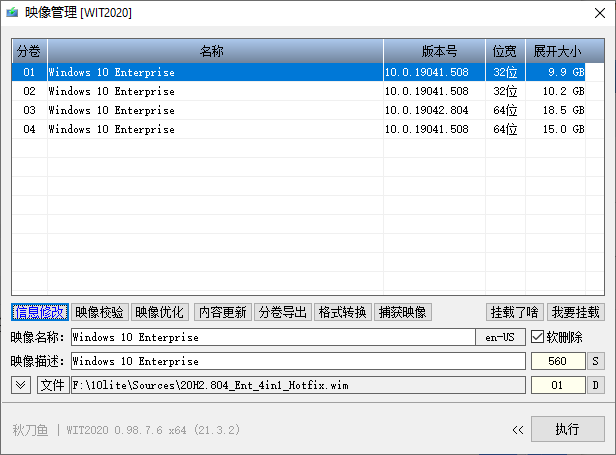Click the 10.2 GB size cell
The image size is (616, 455).
point(556,91)
